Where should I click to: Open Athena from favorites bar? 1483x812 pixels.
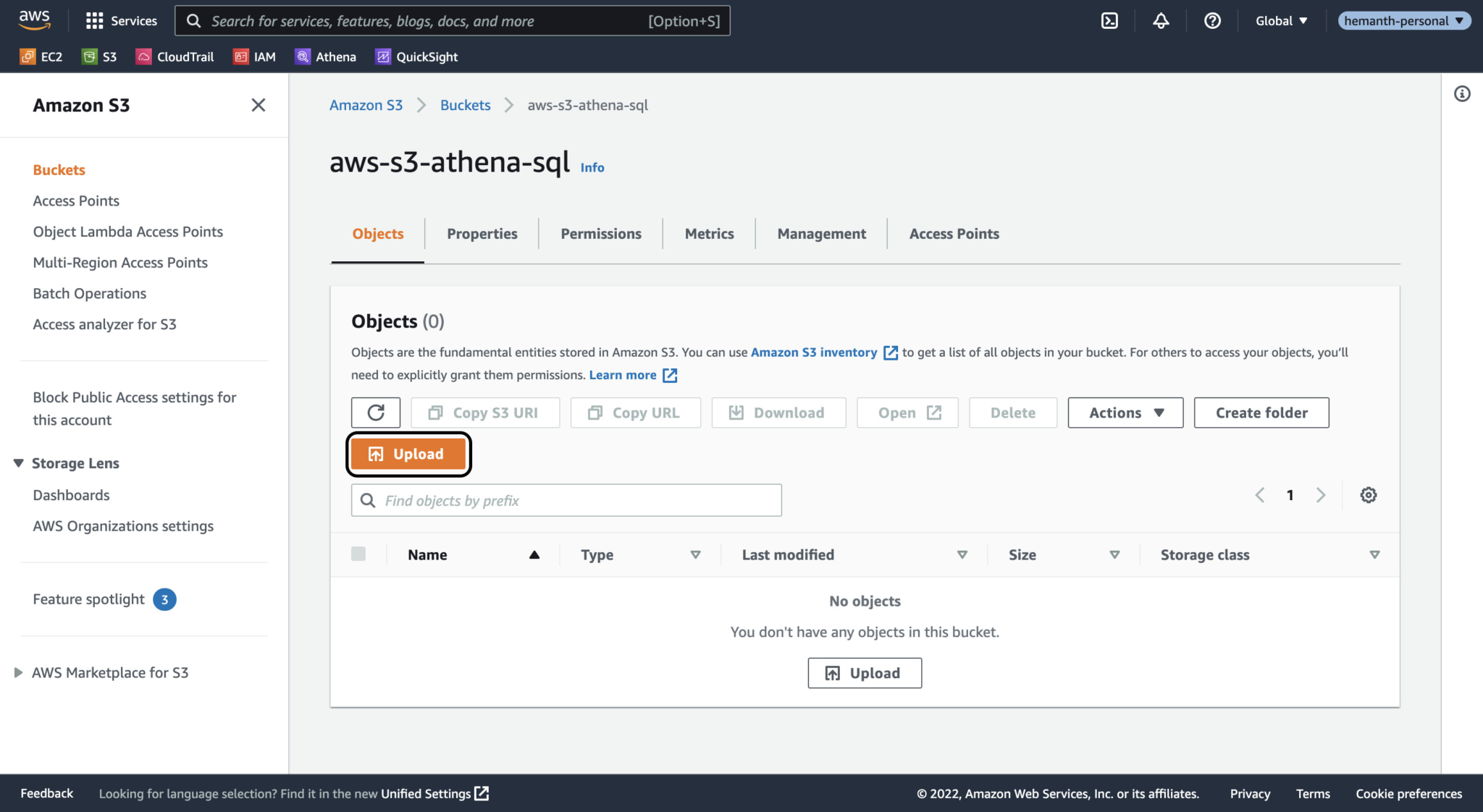325,56
